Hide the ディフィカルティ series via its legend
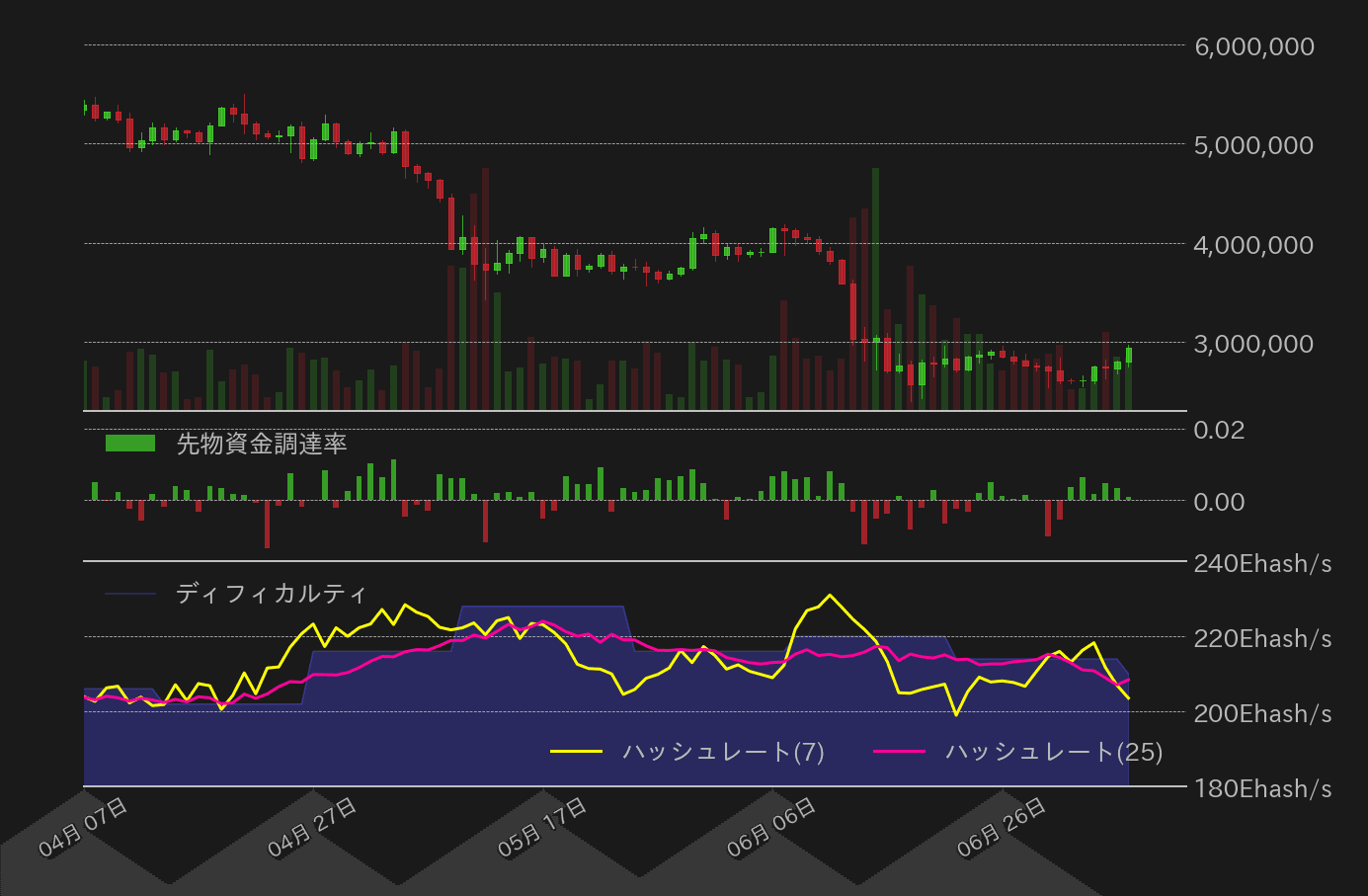The height and width of the screenshot is (896, 1368). [272, 594]
